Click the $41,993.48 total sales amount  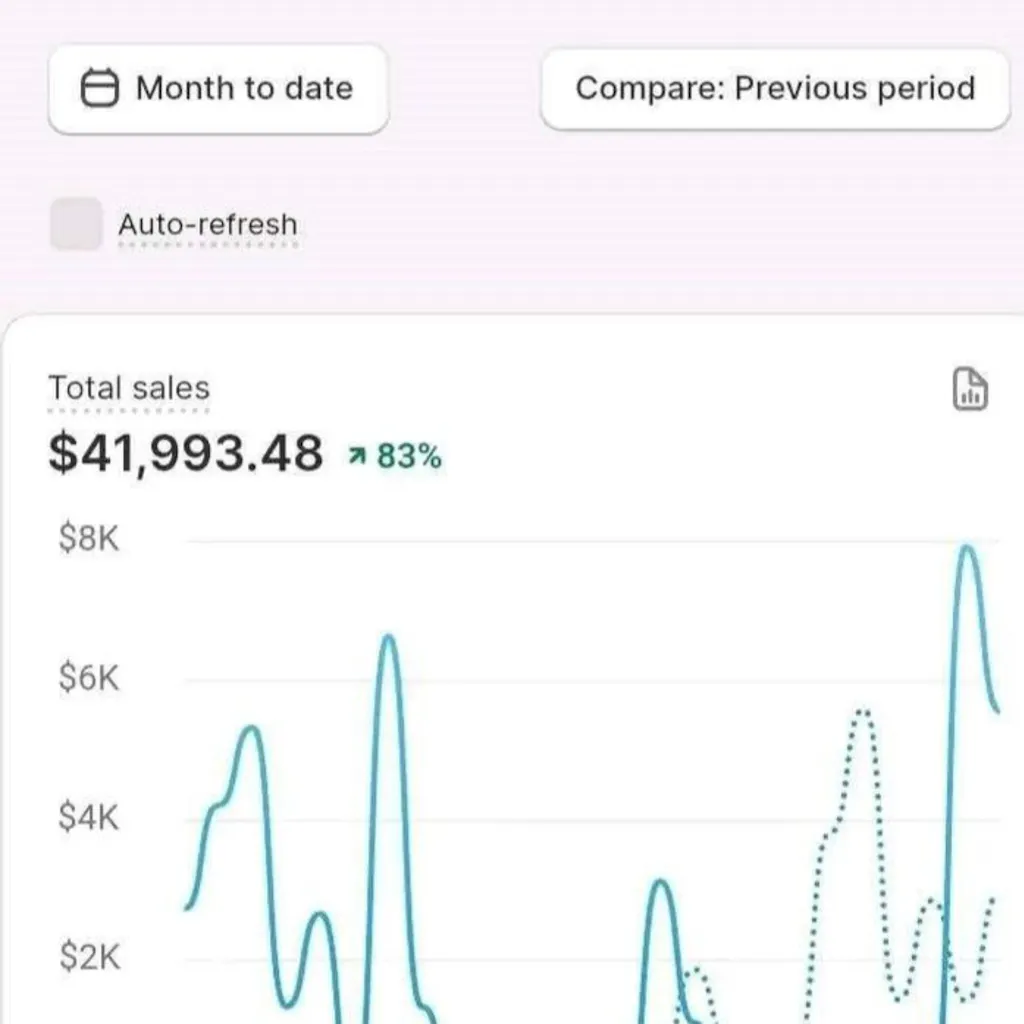click(x=186, y=453)
